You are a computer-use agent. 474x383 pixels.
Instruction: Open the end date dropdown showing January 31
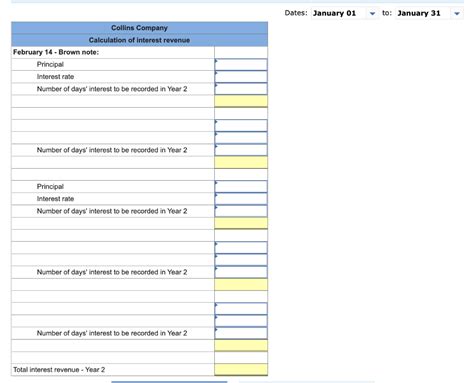click(429, 13)
